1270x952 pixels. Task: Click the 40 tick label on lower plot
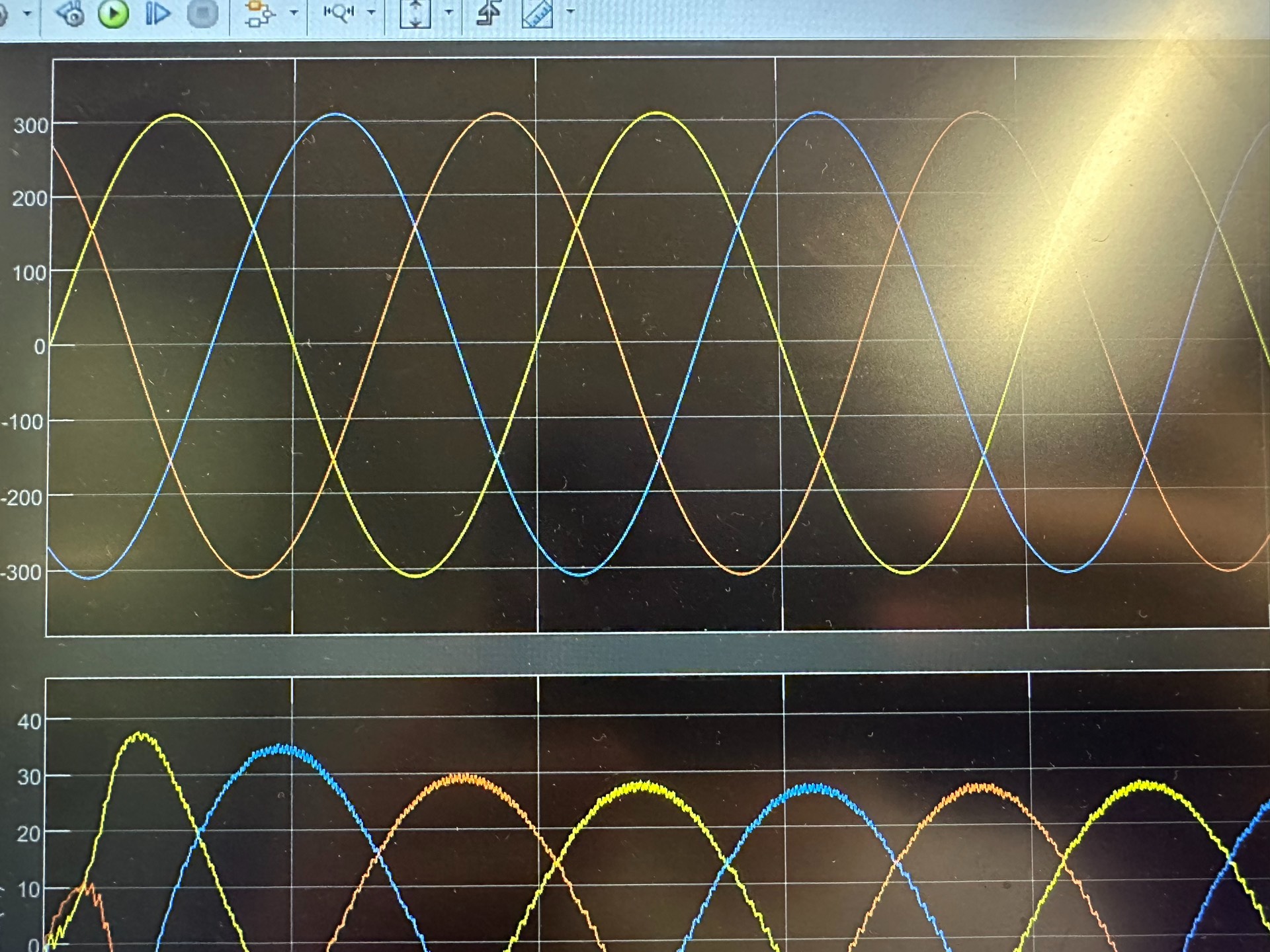click(x=29, y=721)
